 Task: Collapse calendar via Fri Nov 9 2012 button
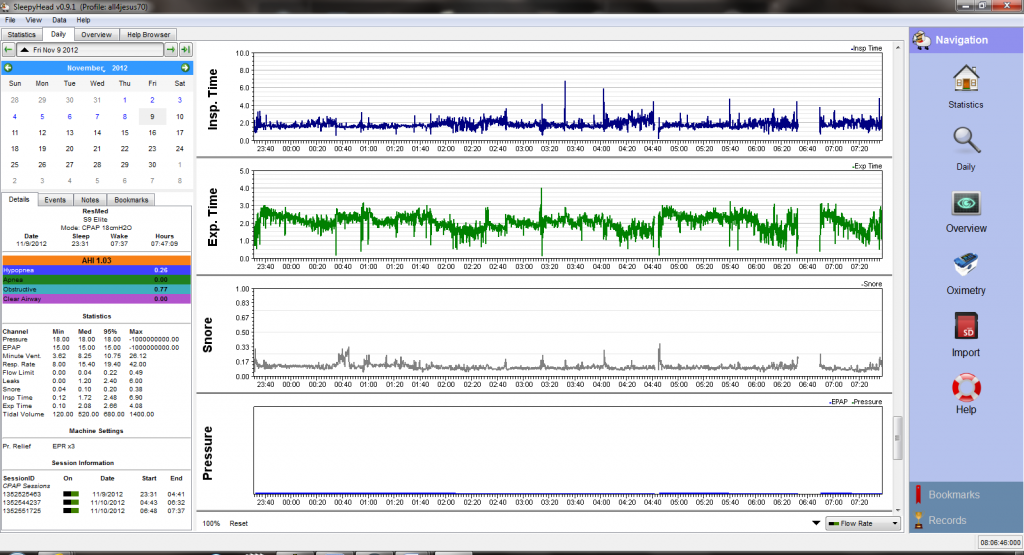[x=90, y=50]
